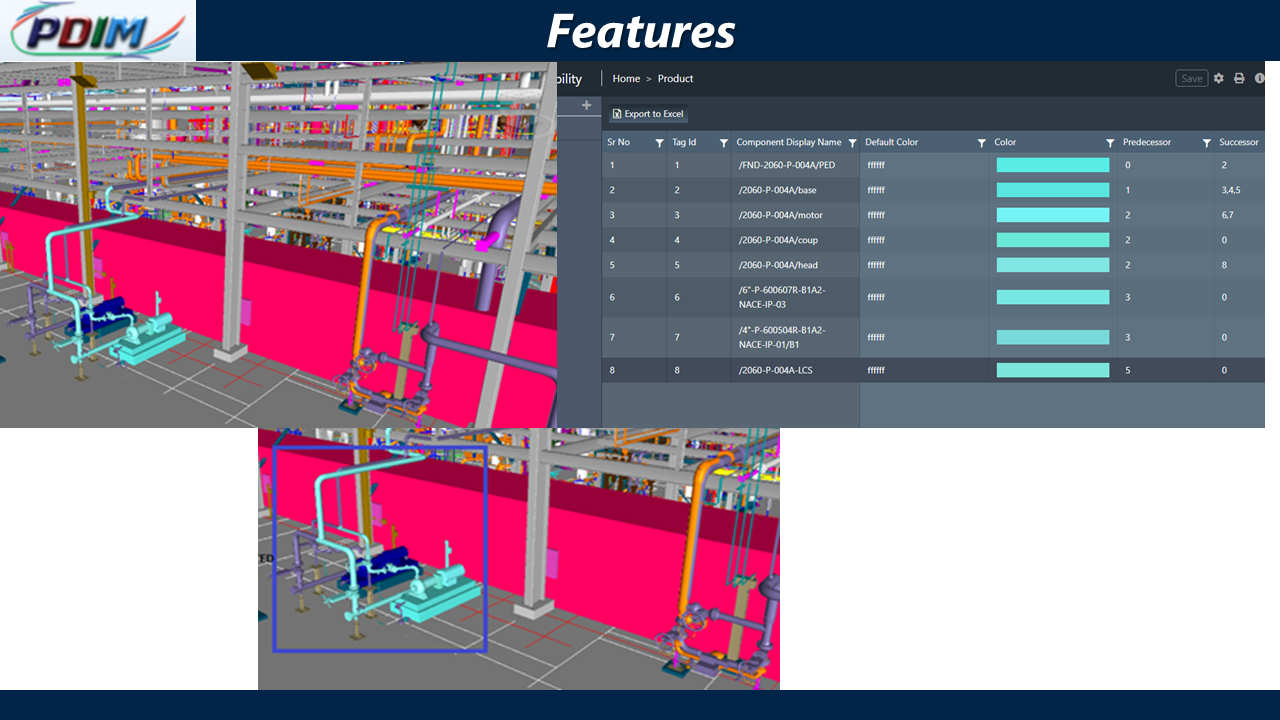Select the Product breadcrumb

(675, 78)
